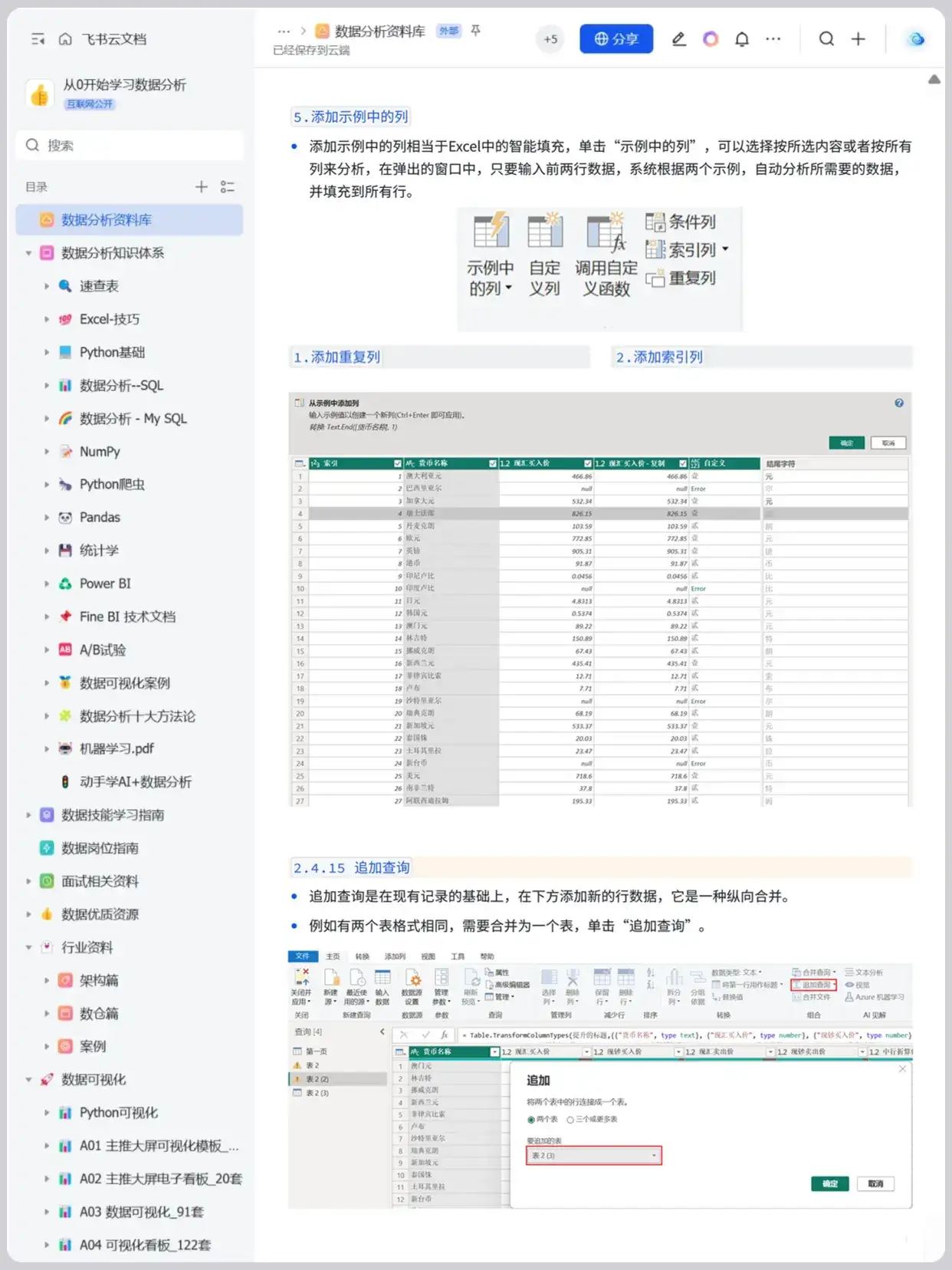Open the colorful ring AI assistant icon
This screenshot has width=952, height=1270.
pos(711,39)
